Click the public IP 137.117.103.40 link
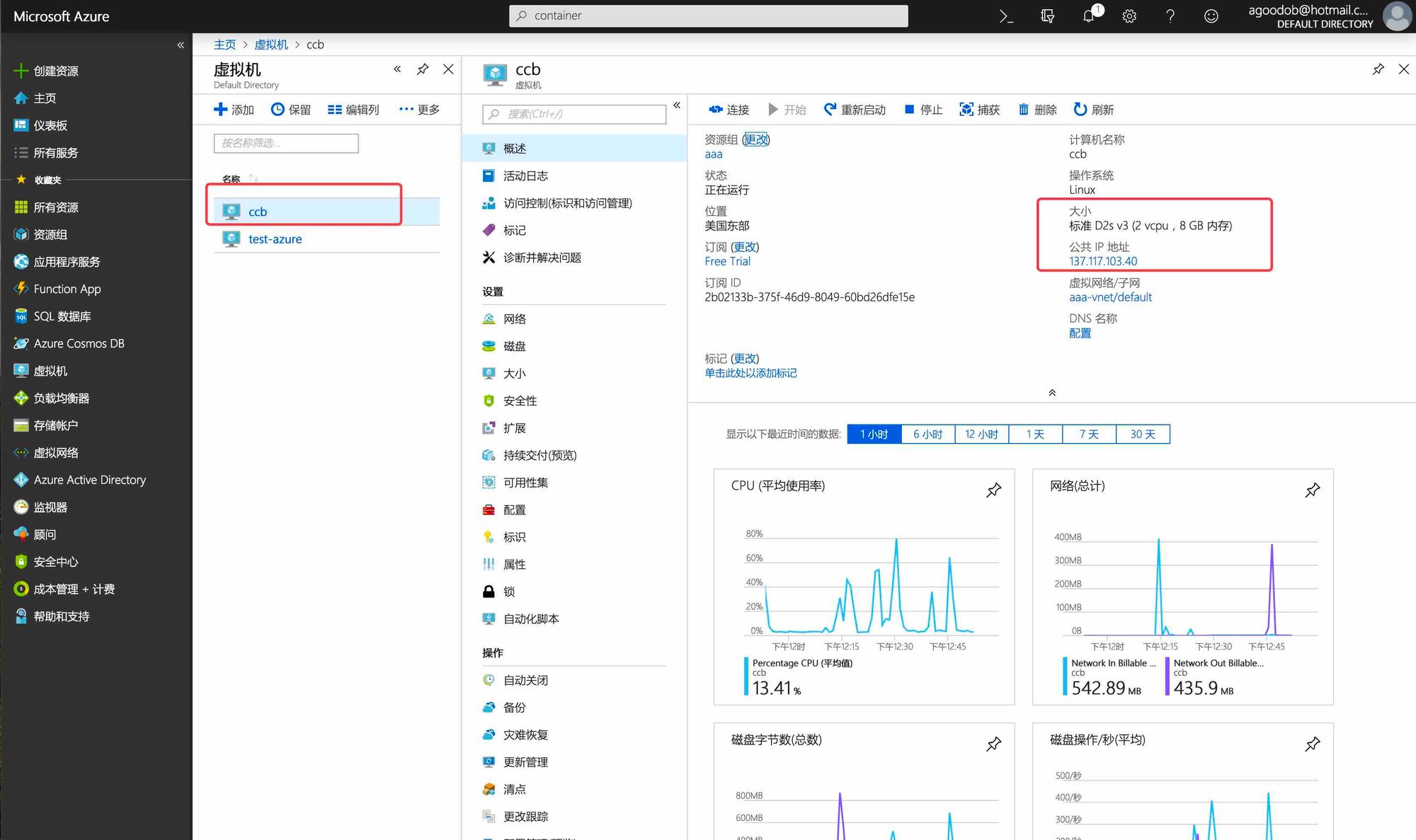 pyautogui.click(x=1102, y=261)
